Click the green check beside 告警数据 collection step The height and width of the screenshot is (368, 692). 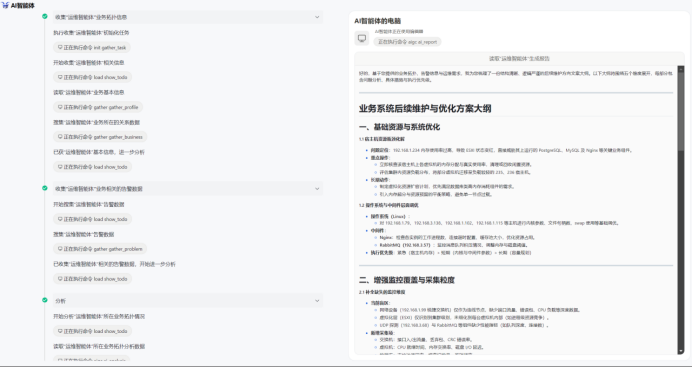(x=45, y=188)
